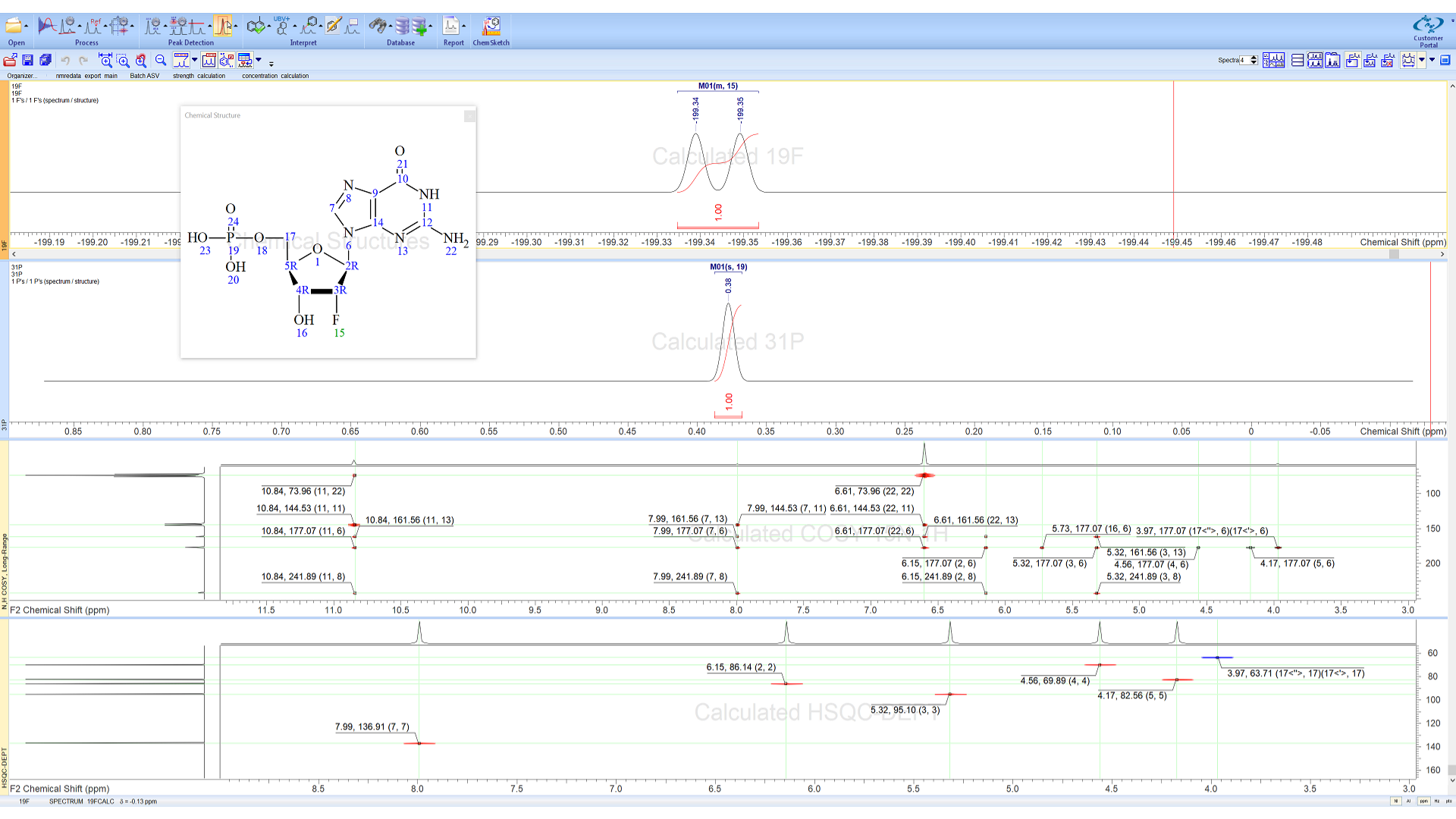Open the Report tool

coord(452,26)
